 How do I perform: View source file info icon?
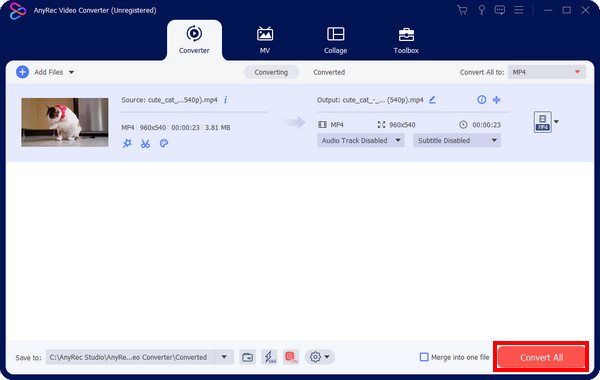pyautogui.click(x=225, y=100)
